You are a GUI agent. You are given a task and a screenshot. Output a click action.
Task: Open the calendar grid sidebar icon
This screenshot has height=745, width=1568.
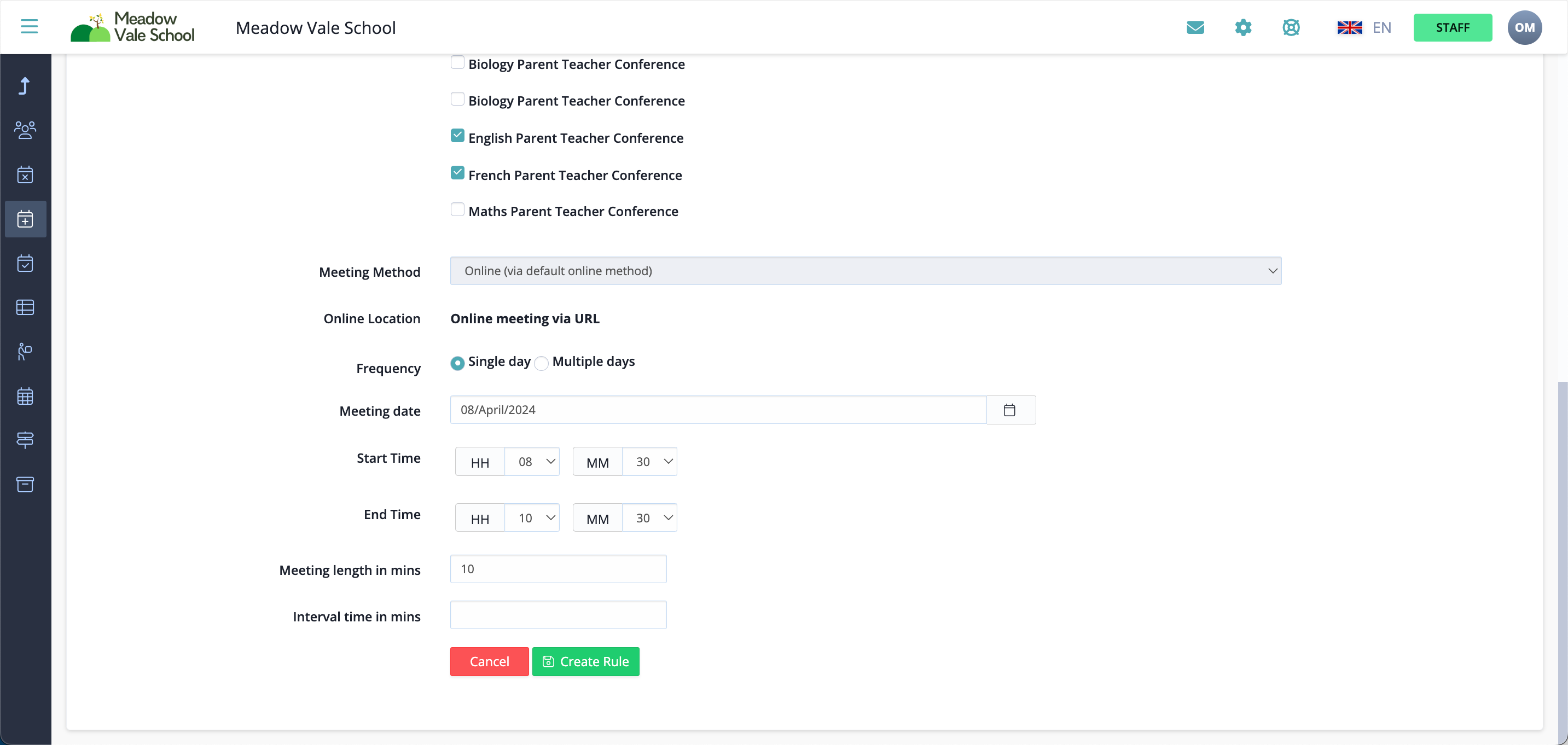coord(25,396)
